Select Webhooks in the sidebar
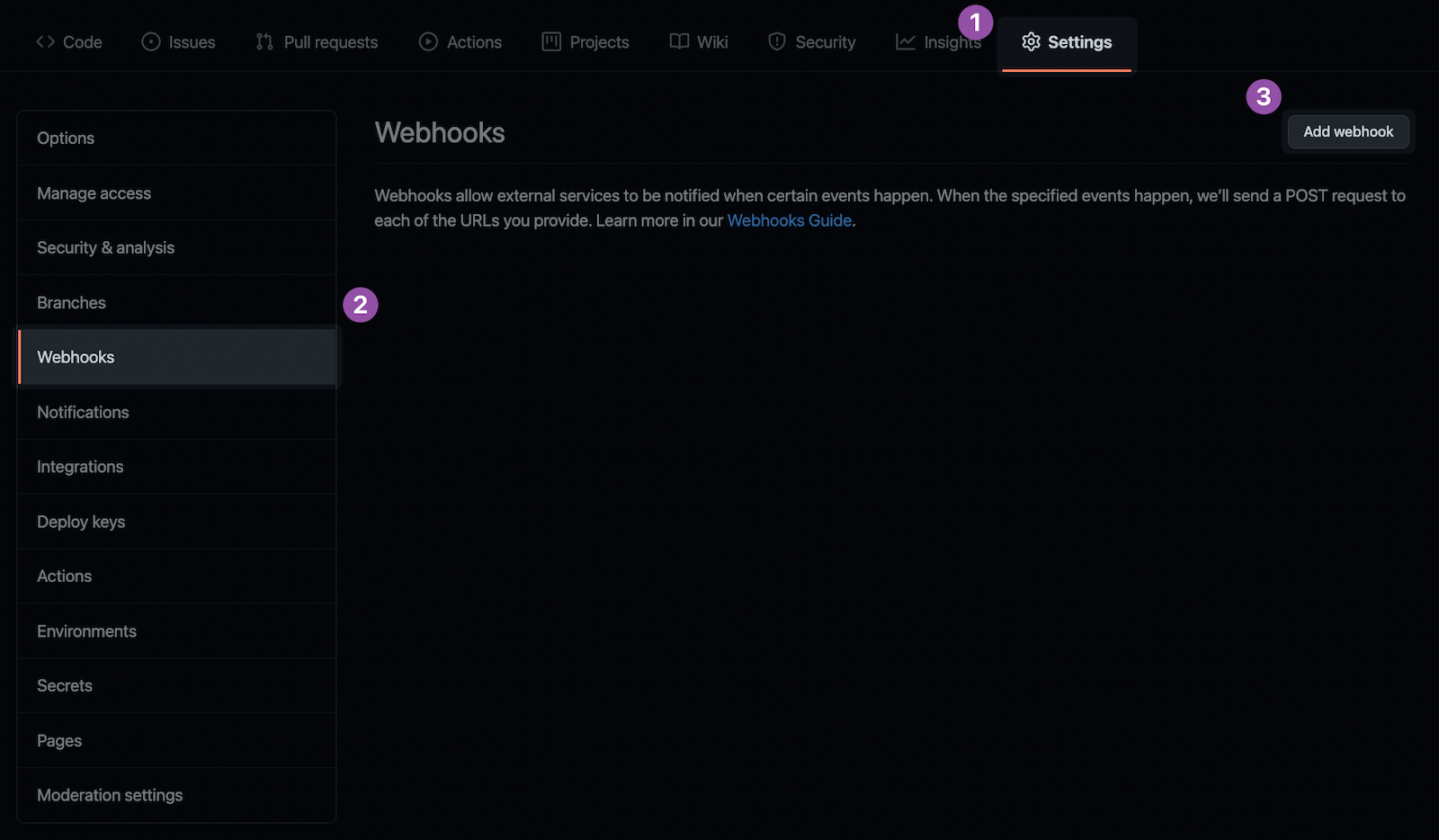1439x840 pixels. coord(176,357)
